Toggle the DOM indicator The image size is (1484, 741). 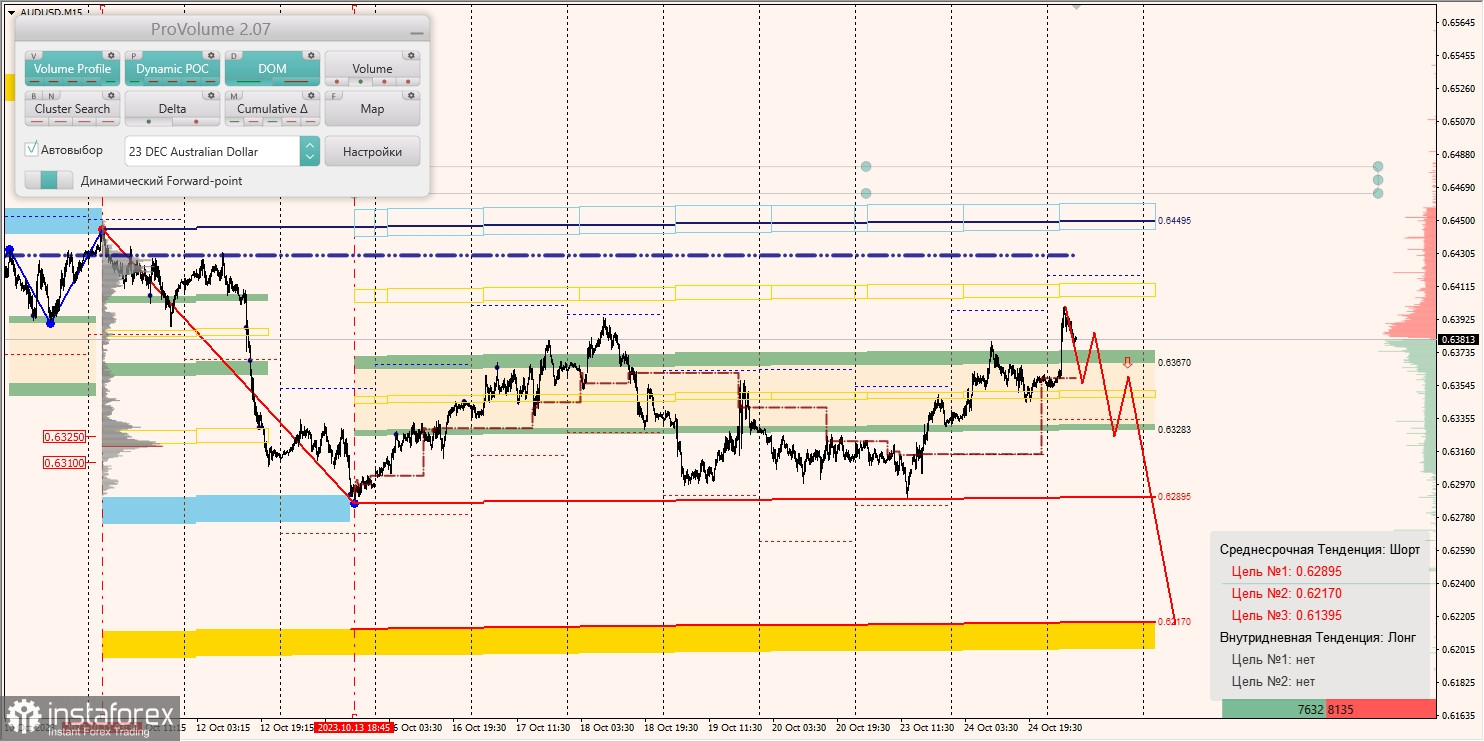click(272, 68)
